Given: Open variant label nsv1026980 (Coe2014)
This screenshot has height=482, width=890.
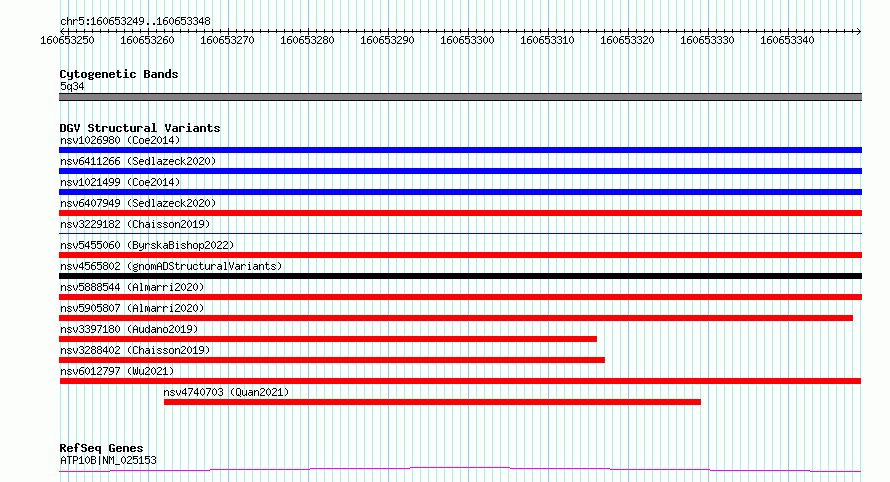Looking at the screenshot, I should 120,140.
